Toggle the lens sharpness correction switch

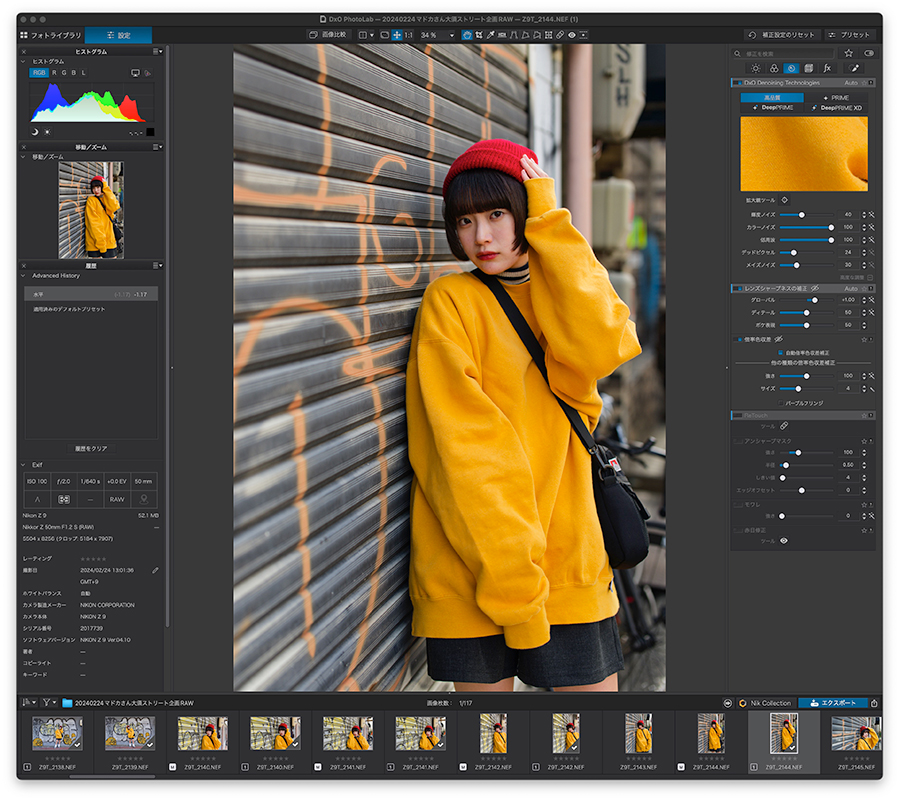(737, 288)
